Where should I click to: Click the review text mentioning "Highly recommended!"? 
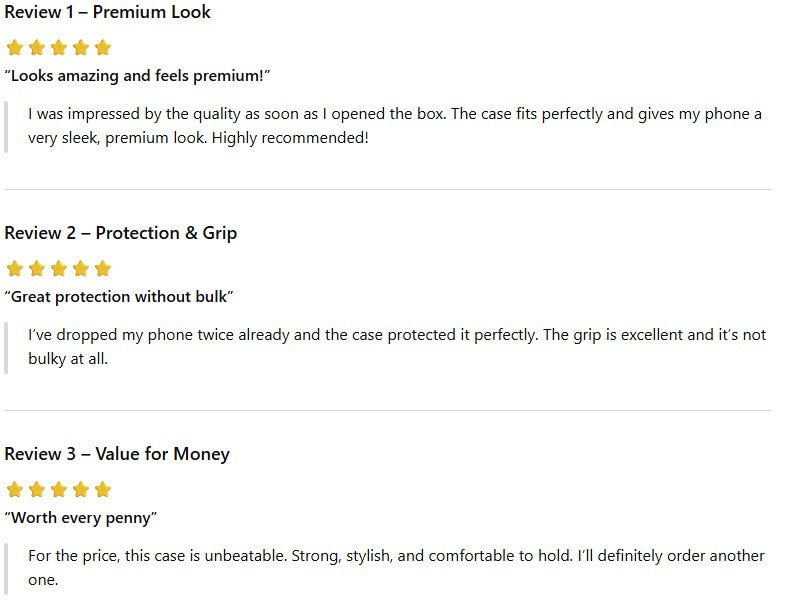point(395,126)
